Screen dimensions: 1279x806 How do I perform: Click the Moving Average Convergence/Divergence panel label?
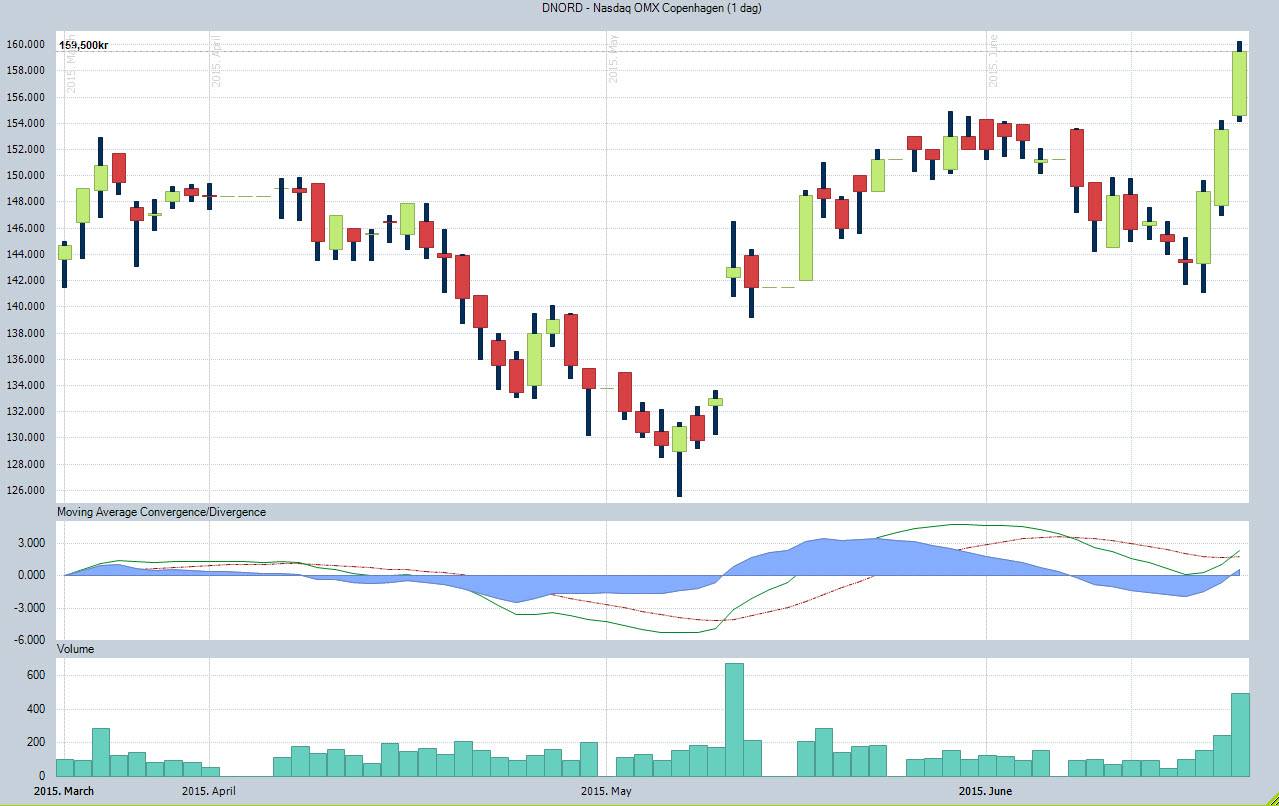coord(162,512)
